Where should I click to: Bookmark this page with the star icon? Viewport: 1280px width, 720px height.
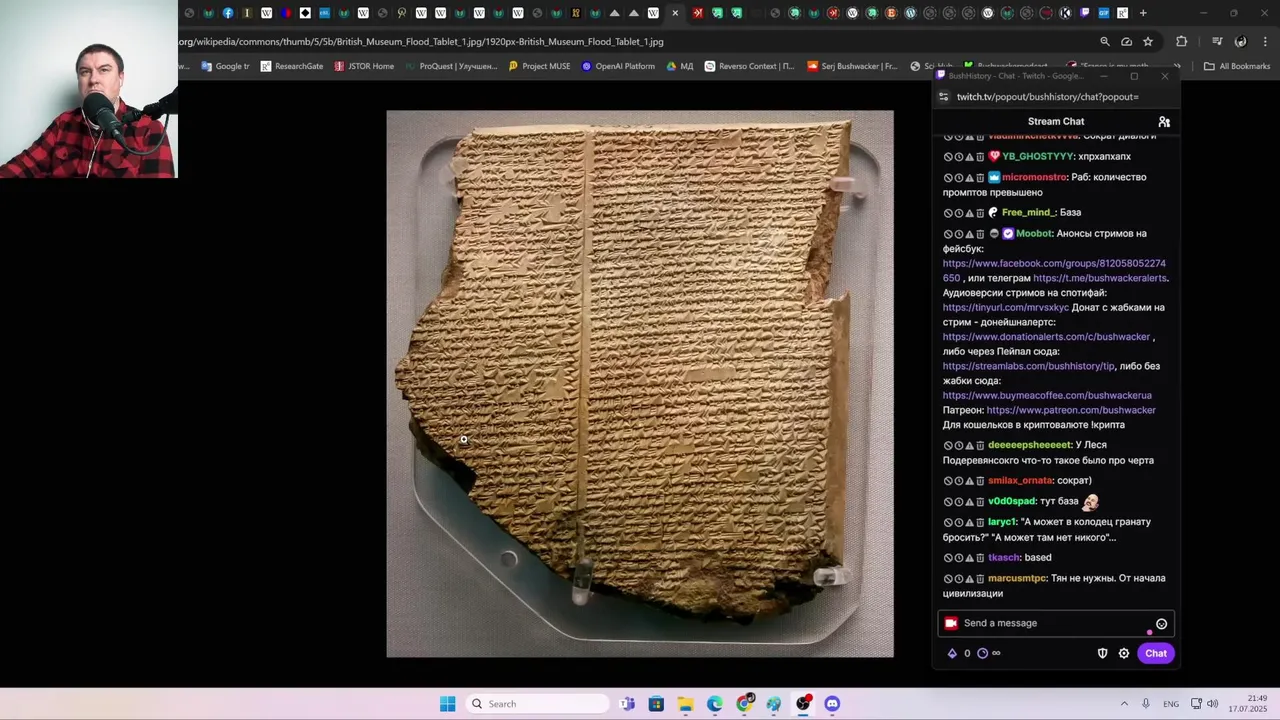(1148, 42)
